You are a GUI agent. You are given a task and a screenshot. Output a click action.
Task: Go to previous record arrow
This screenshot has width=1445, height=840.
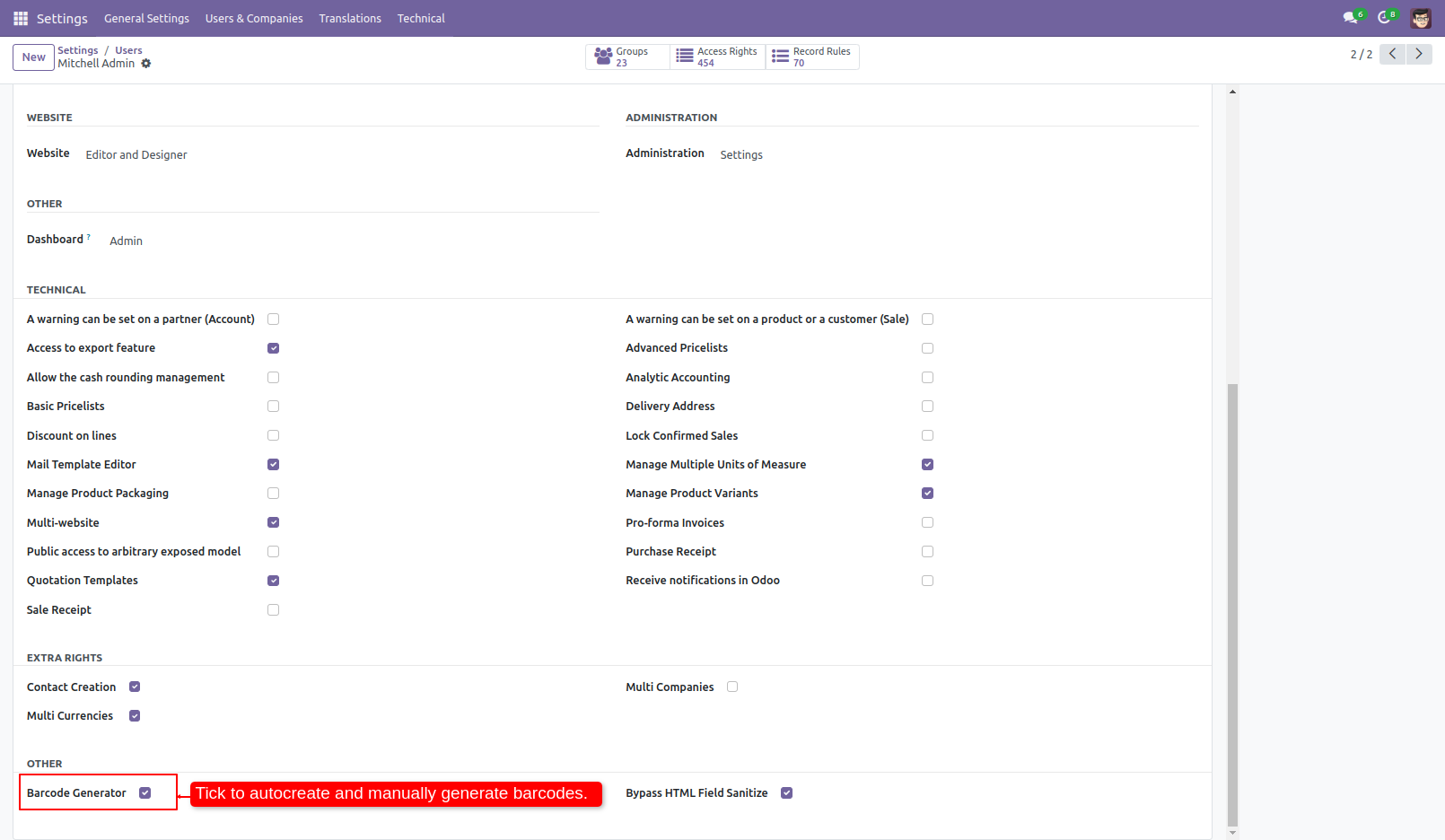point(1392,54)
